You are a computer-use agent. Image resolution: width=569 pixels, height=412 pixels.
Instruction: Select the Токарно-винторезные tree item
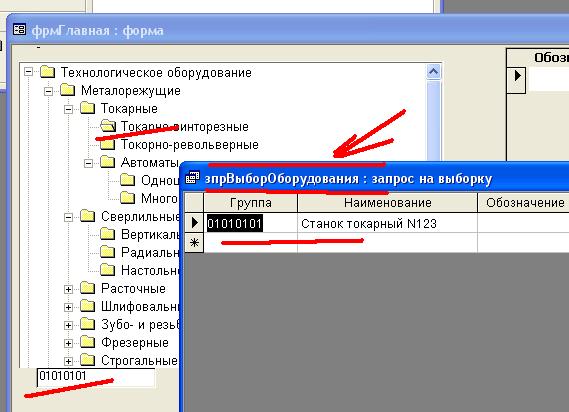pos(185,126)
